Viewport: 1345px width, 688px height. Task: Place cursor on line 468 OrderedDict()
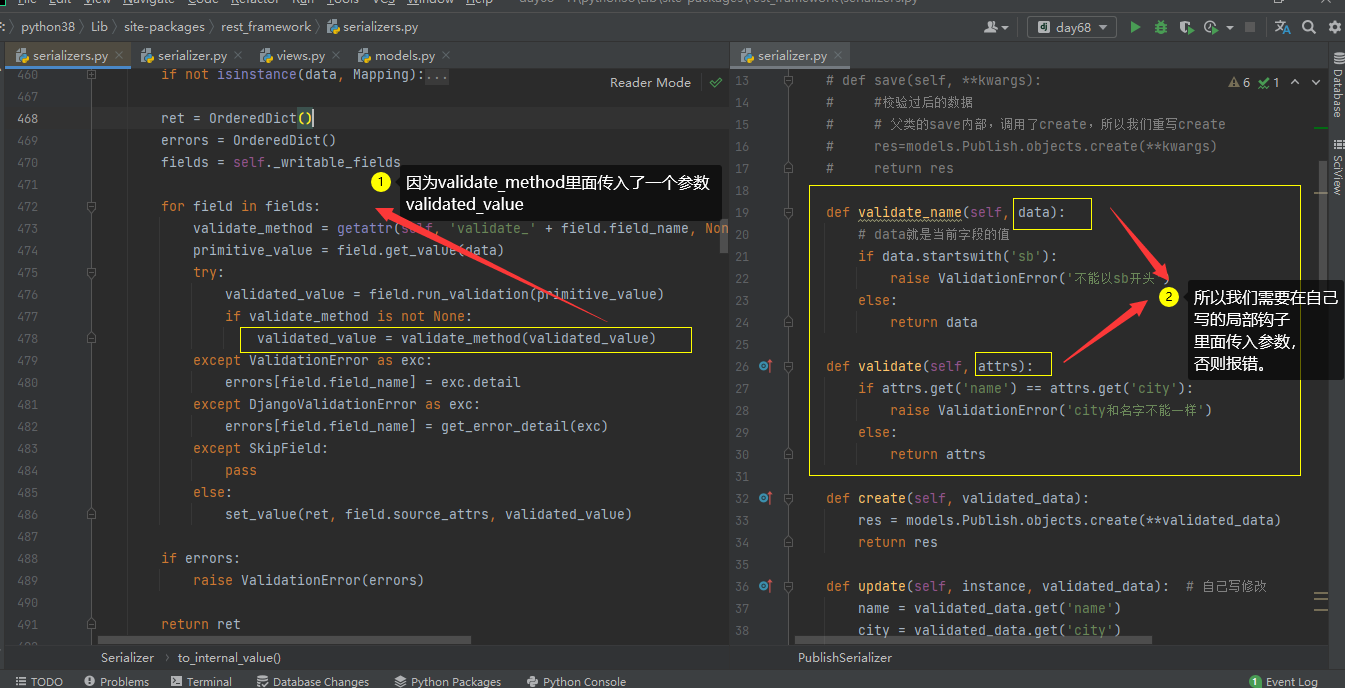pyautogui.click(x=260, y=118)
